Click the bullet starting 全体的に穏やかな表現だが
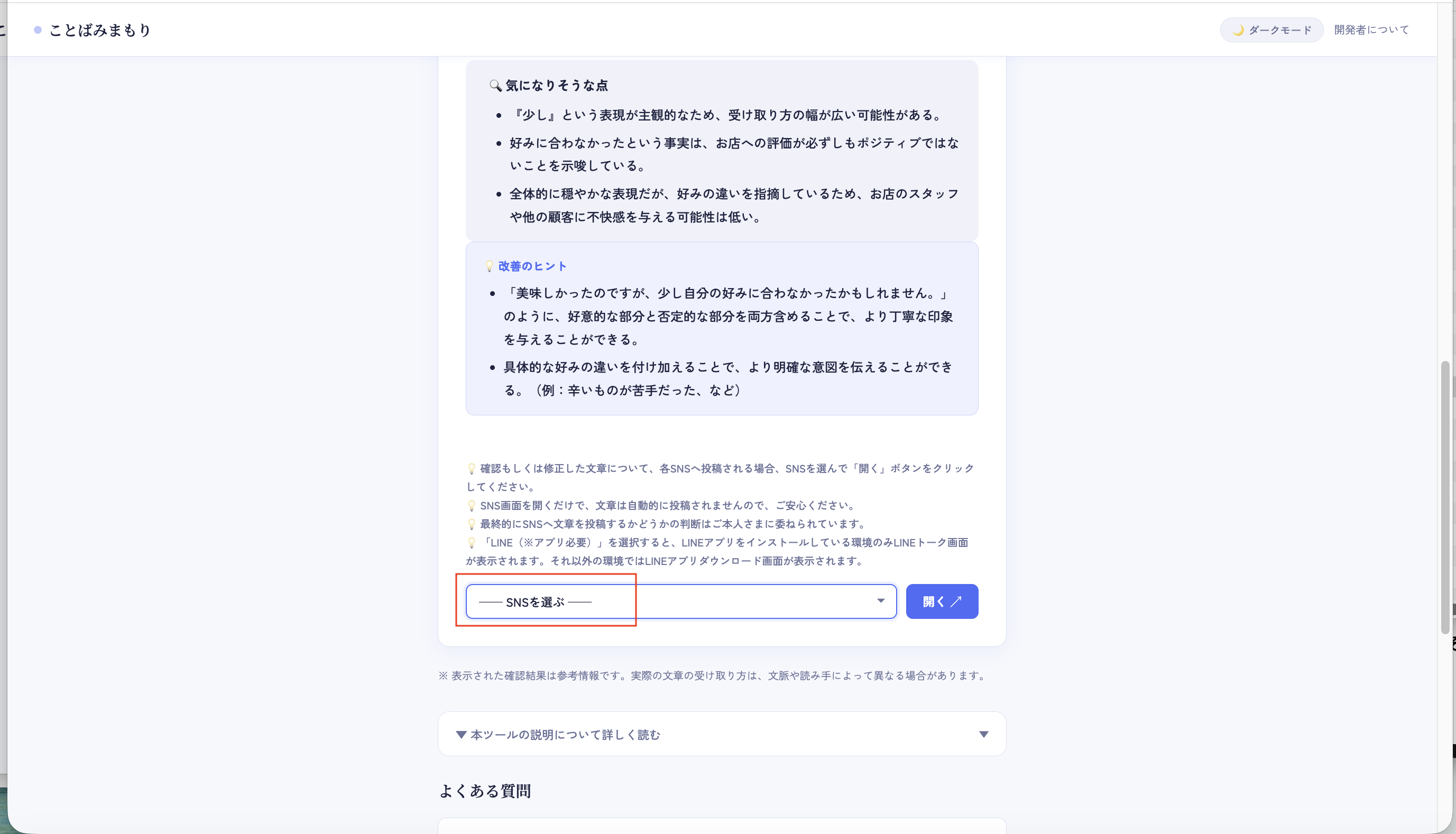This screenshot has height=834, width=1456. click(734, 205)
